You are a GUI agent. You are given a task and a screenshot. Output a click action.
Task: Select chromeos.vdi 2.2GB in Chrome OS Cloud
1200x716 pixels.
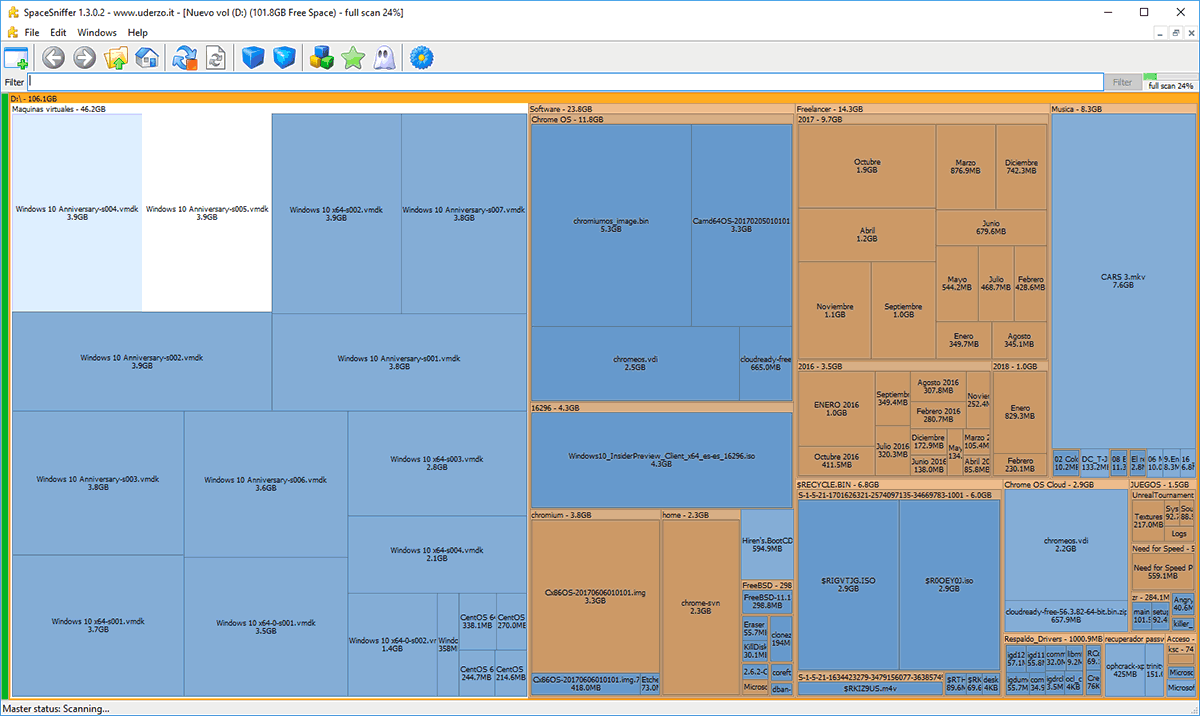(1066, 545)
